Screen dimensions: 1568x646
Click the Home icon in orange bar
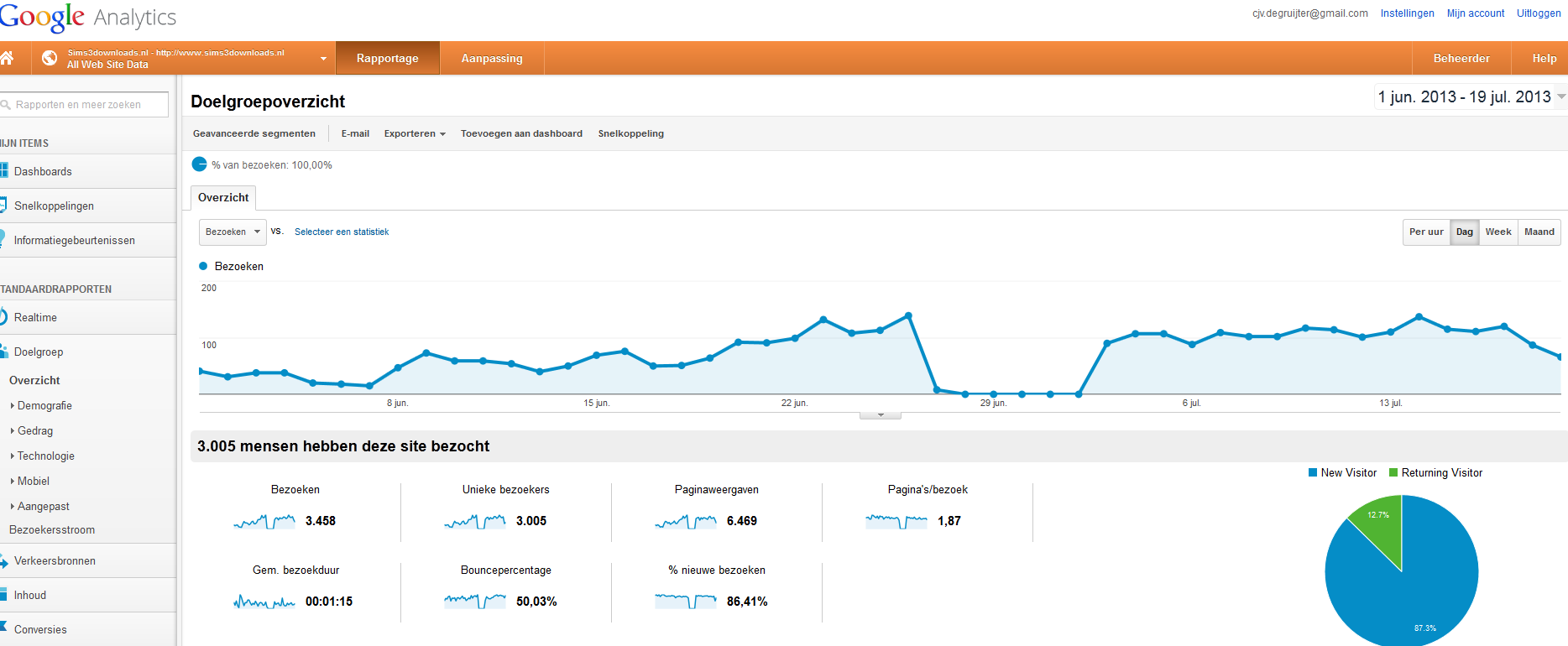7,58
